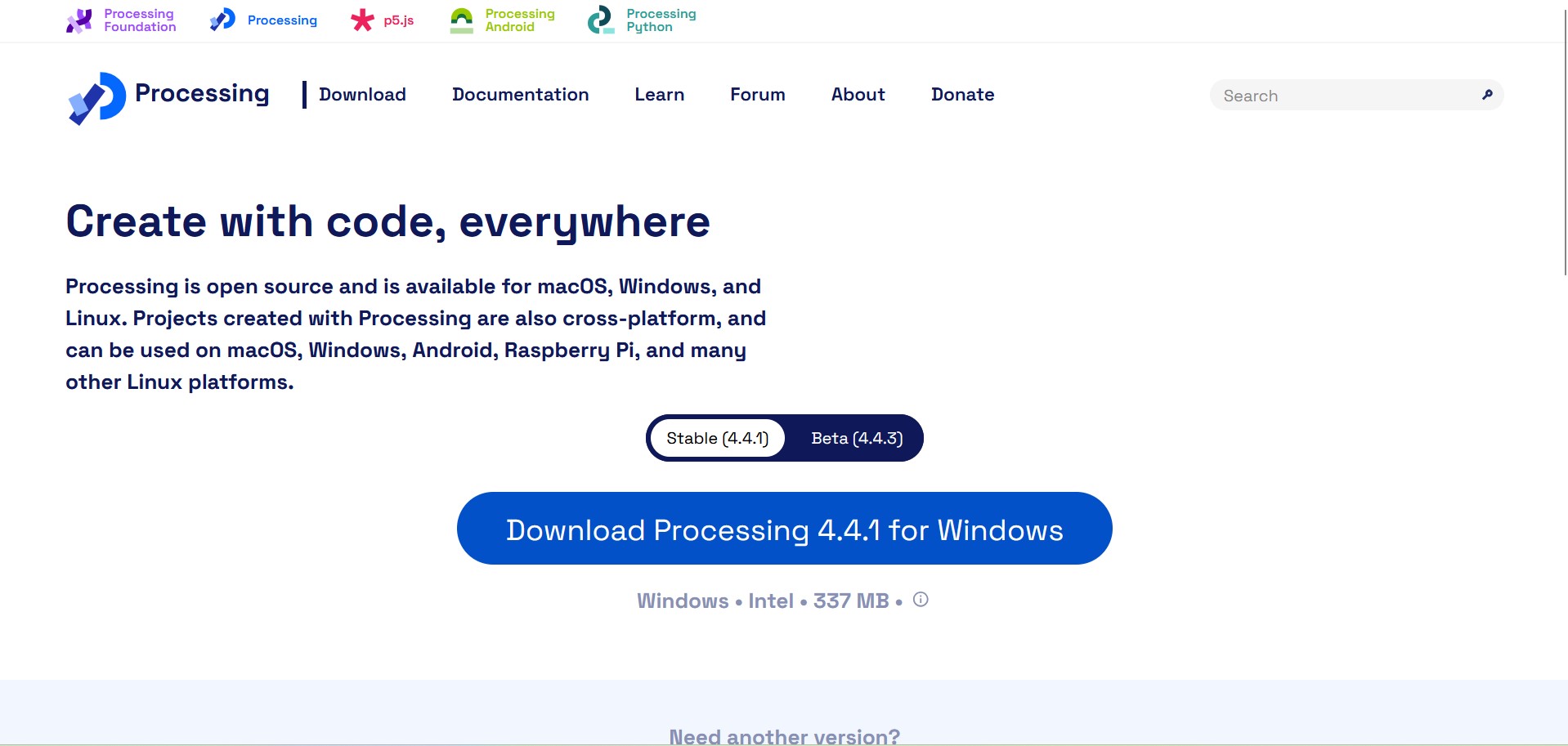The height and width of the screenshot is (746, 1568).
Task: Click the pink p5.js asterisk icon
Action: [x=362, y=20]
